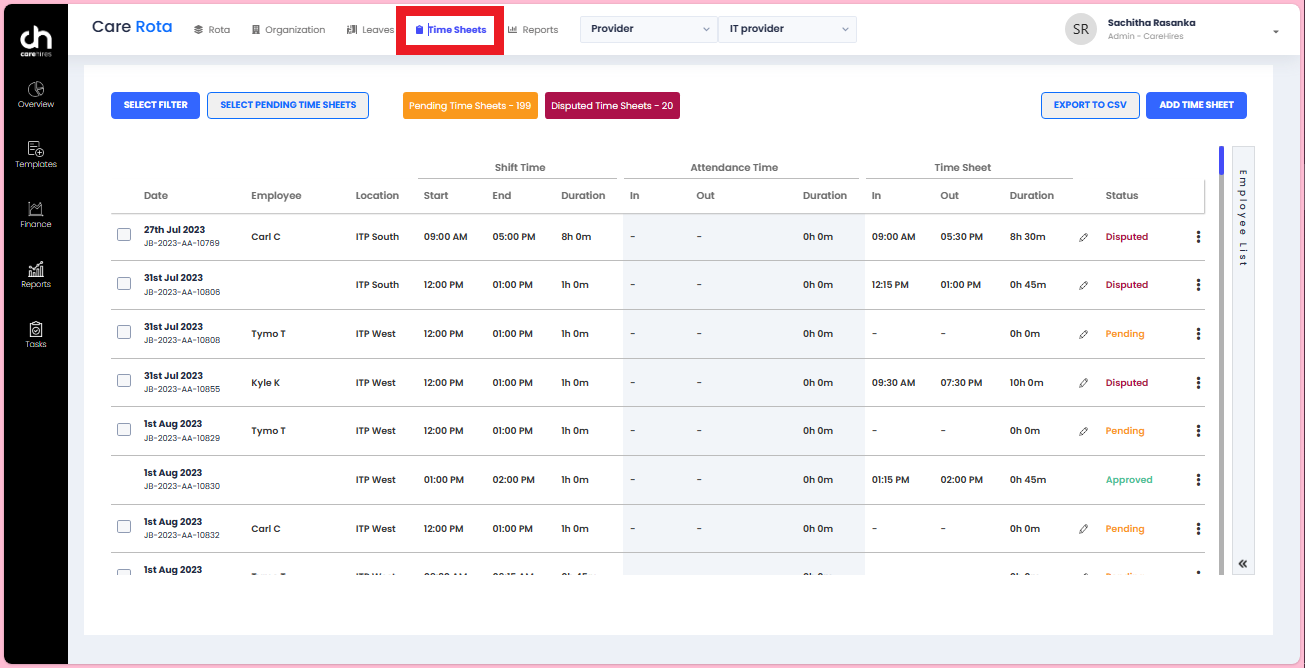This screenshot has height=668, width=1305.
Task: Tick the checkbox for Carl C's 27th Jul shift
Action: pos(123,234)
